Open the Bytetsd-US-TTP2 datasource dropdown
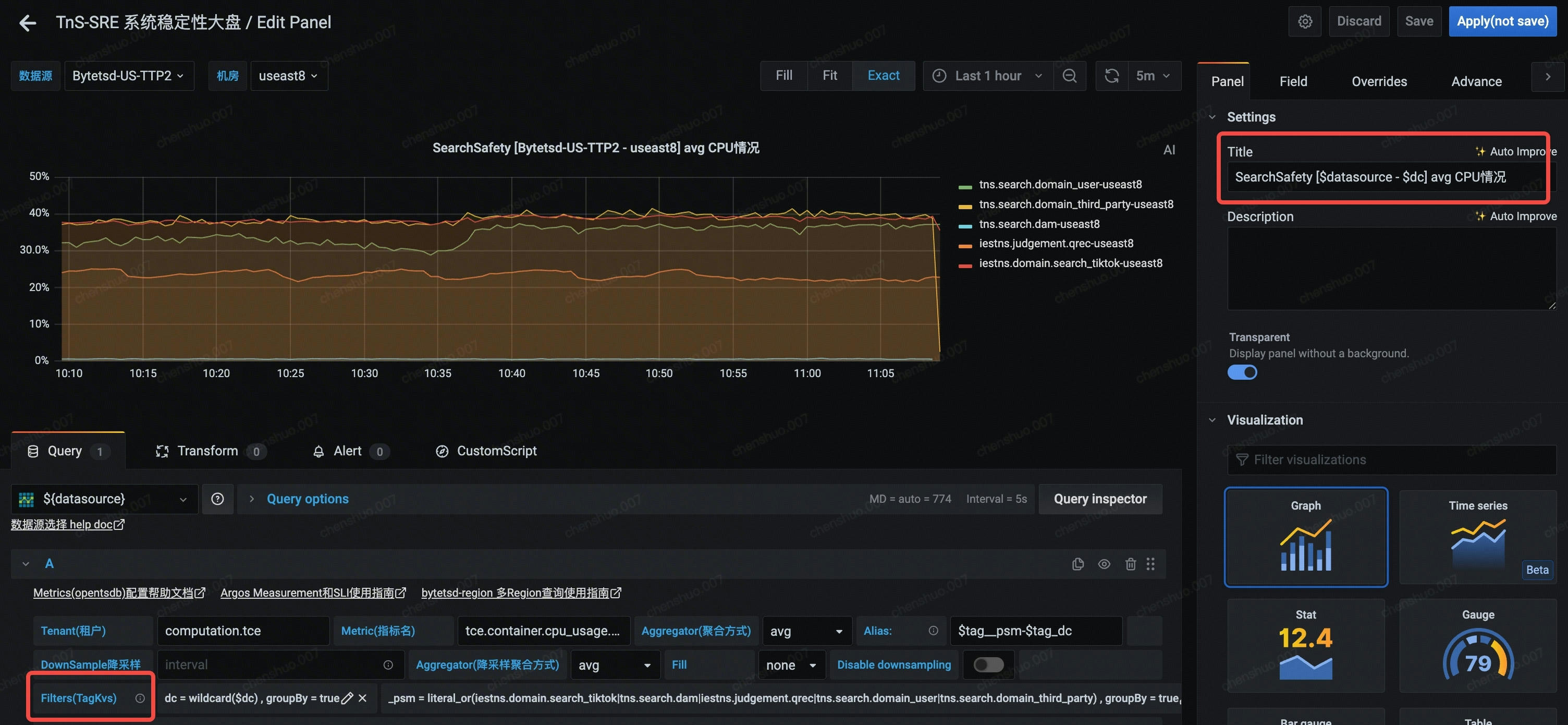 pyautogui.click(x=128, y=76)
